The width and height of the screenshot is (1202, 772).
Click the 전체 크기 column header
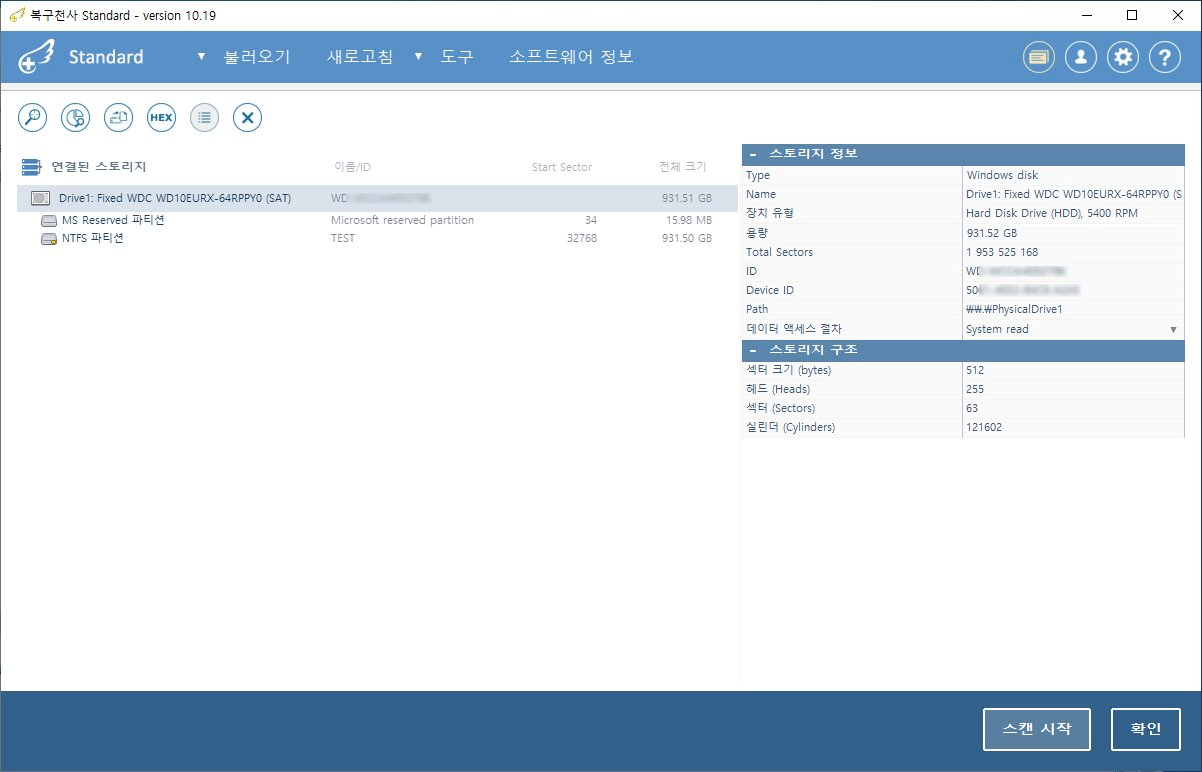coord(683,167)
